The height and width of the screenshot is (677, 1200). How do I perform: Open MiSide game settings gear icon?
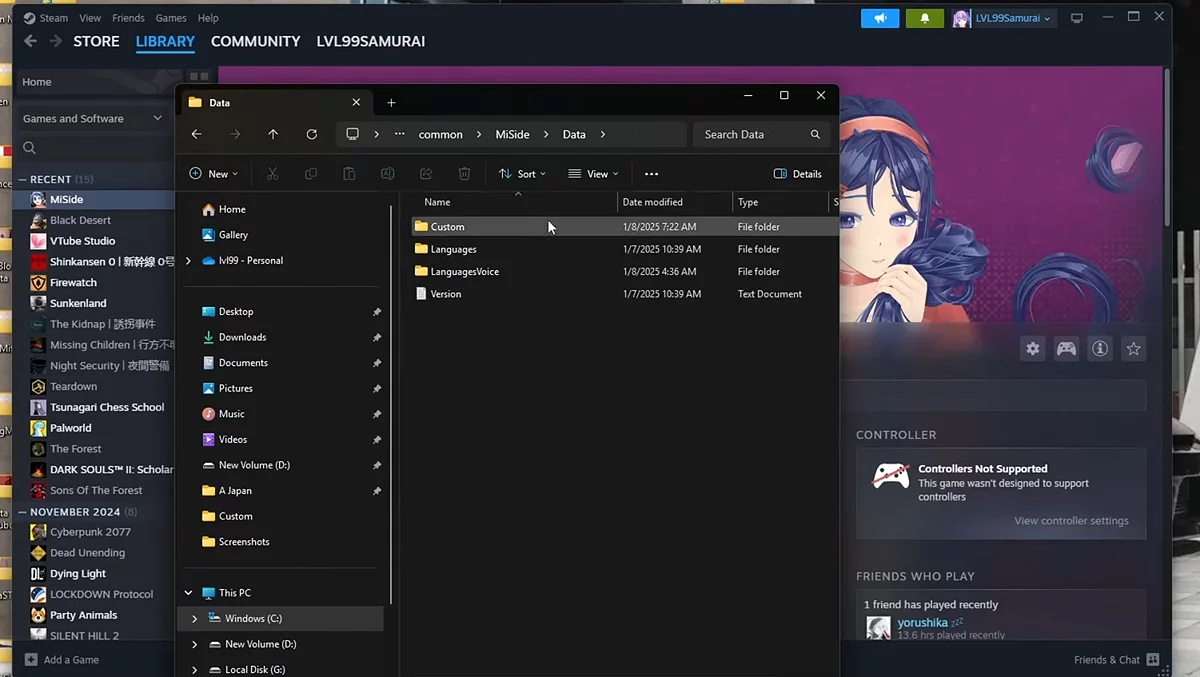point(1033,349)
